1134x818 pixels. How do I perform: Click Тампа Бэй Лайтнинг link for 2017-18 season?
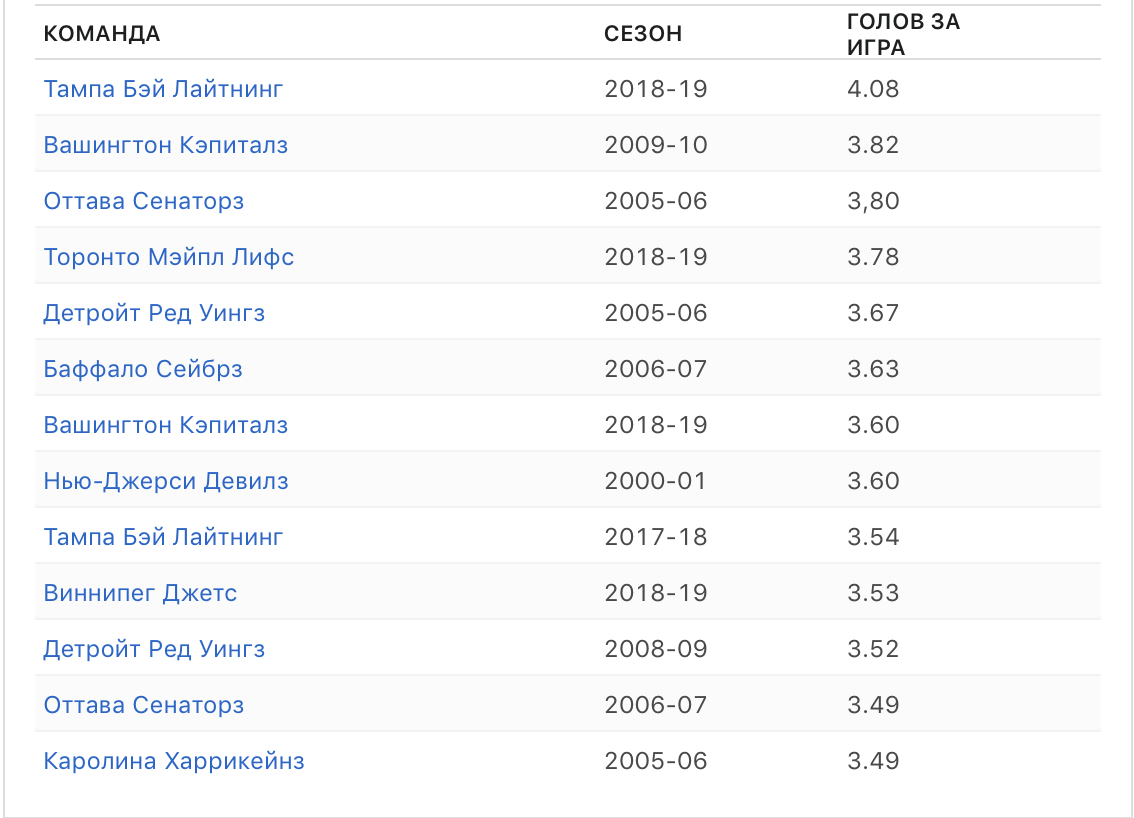click(x=163, y=537)
